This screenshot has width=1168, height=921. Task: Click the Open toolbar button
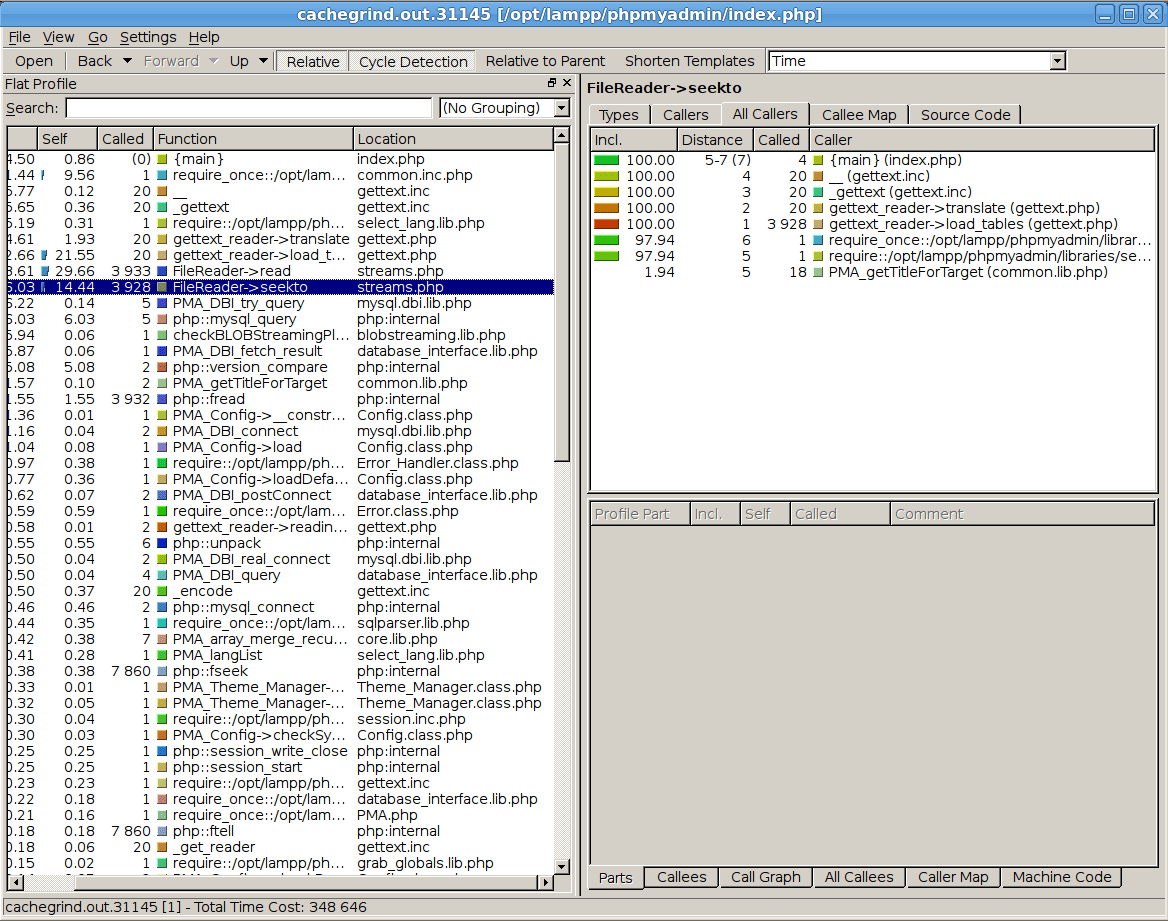pos(34,61)
